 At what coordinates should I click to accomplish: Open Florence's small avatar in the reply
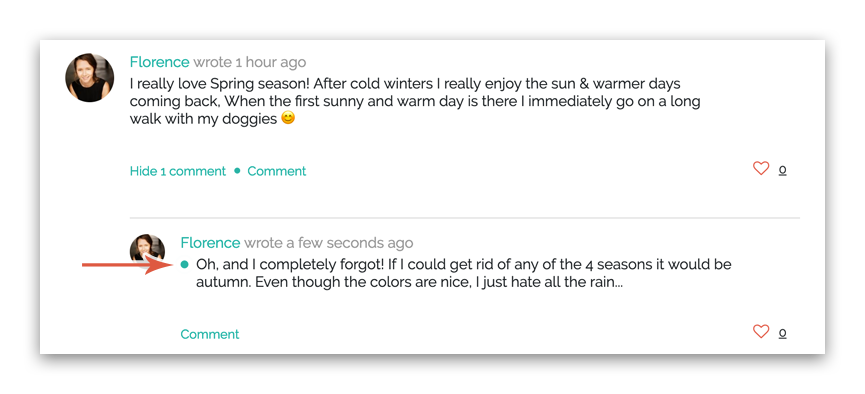(147, 248)
